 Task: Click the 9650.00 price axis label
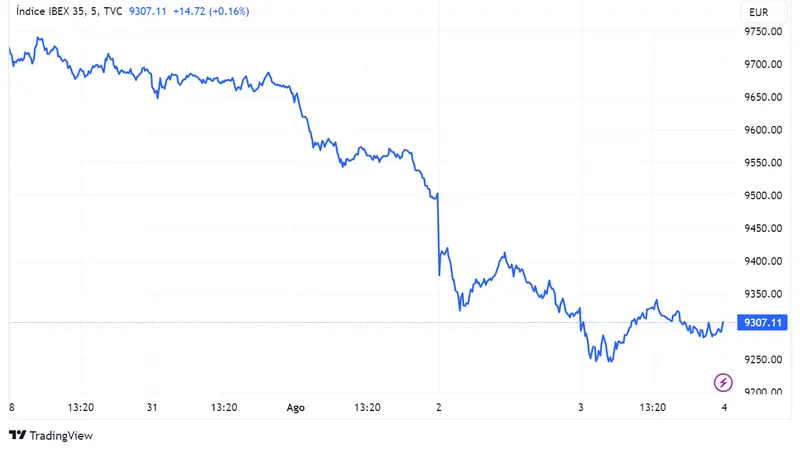click(x=763, y=97)
